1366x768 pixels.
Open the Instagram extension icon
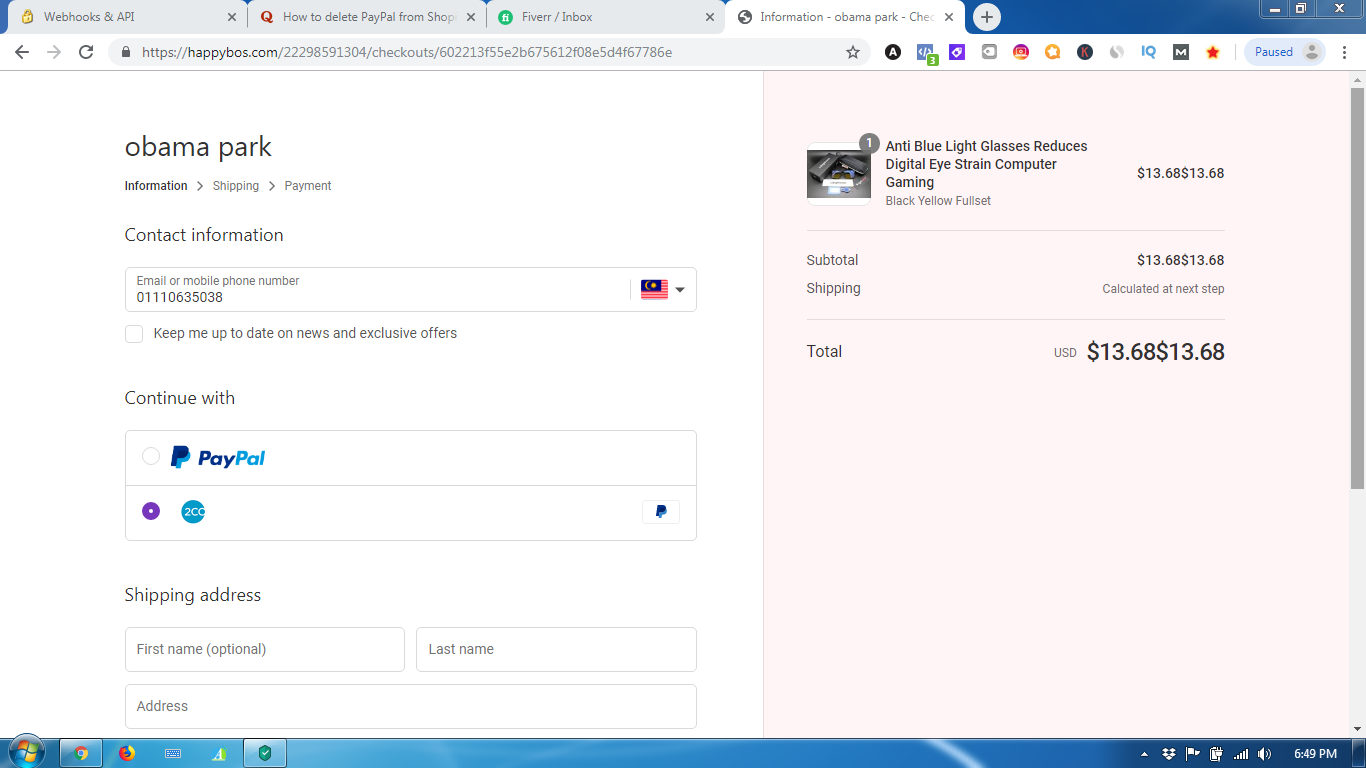pyautogui.click(x=1020, y=52)
